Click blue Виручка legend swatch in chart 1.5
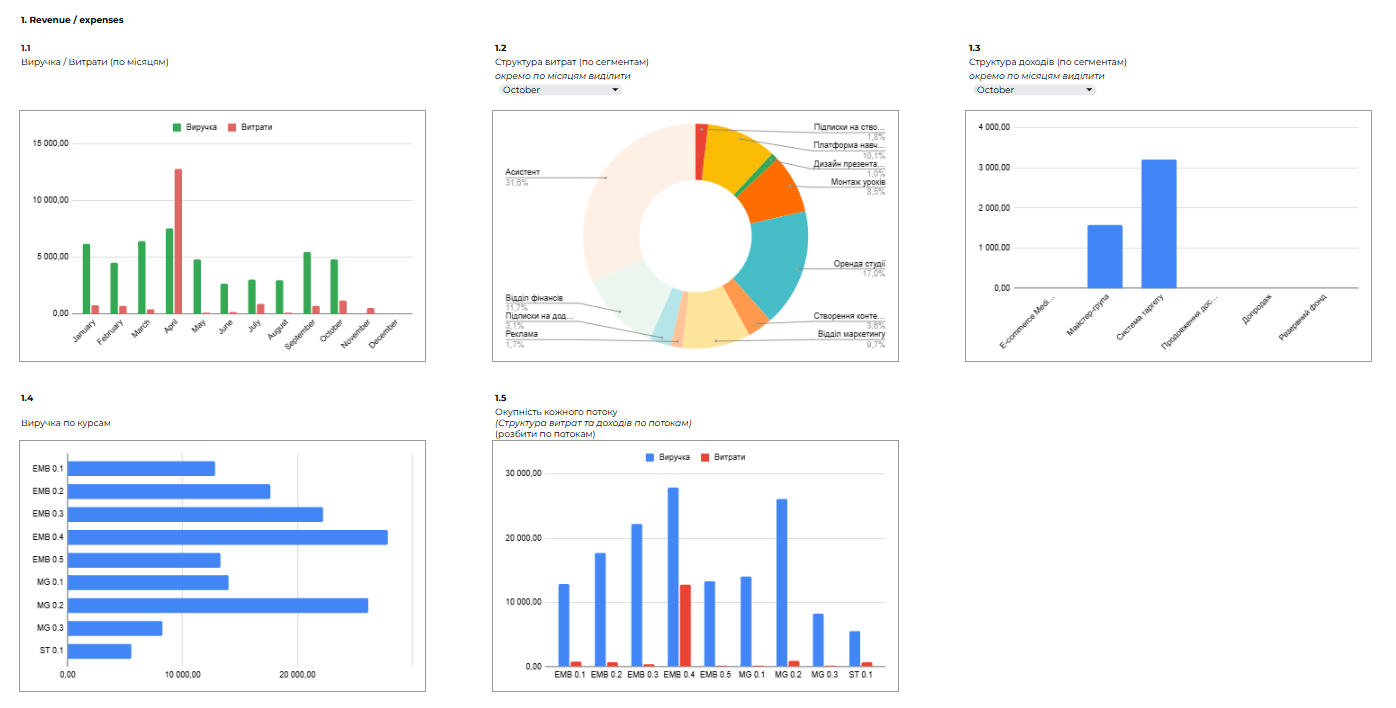Viewport: 1396px width, 708px height. pyautogui.click(x=650, y=457)
